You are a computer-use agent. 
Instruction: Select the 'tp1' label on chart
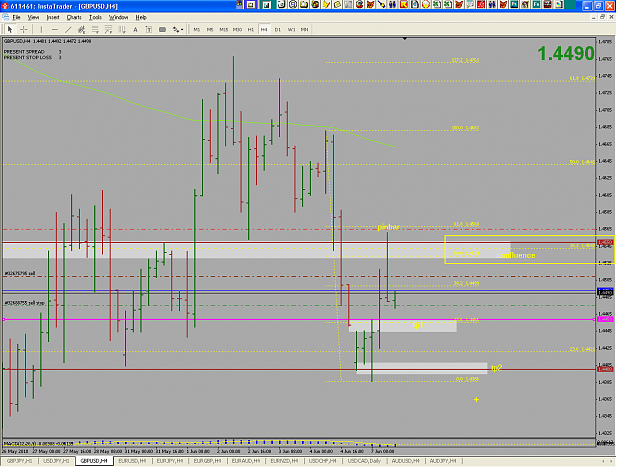click(418, 326)
